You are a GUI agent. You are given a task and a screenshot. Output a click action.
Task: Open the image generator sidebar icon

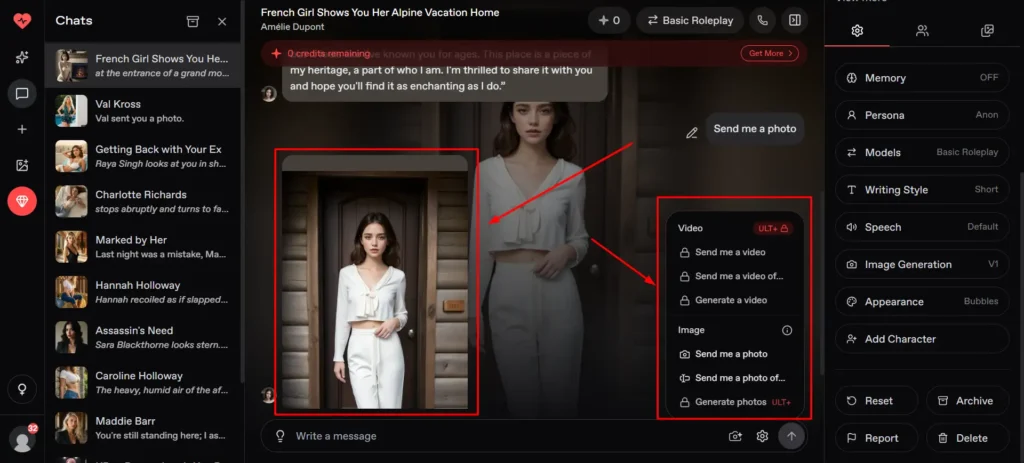click(22, 165)
